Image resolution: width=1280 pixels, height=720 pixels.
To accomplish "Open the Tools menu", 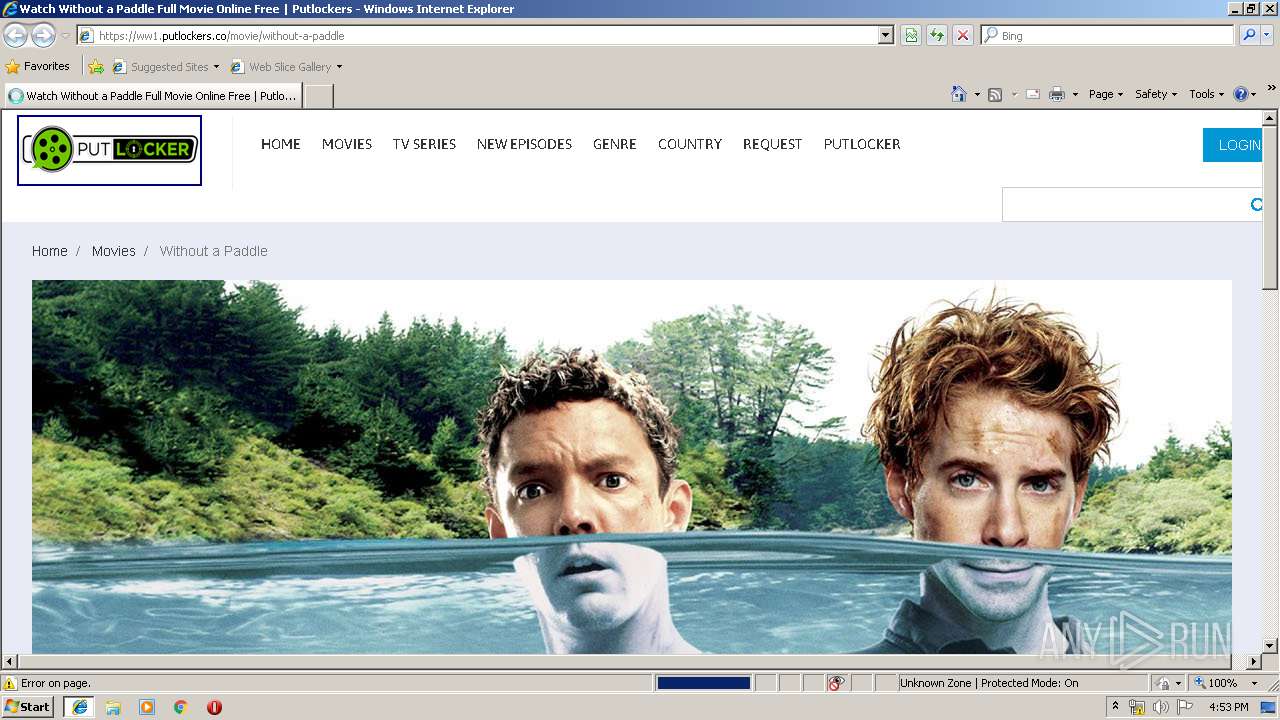I will click(x=1206, y=94).
